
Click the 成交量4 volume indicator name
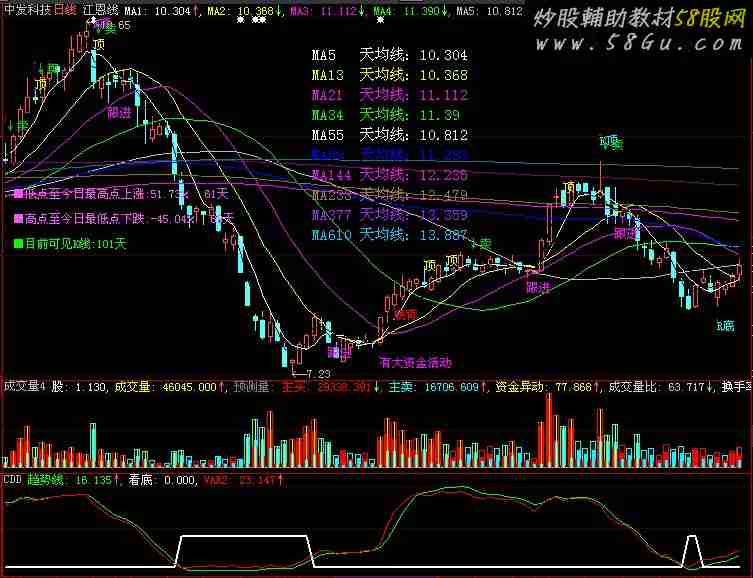(x=24, y=386)
